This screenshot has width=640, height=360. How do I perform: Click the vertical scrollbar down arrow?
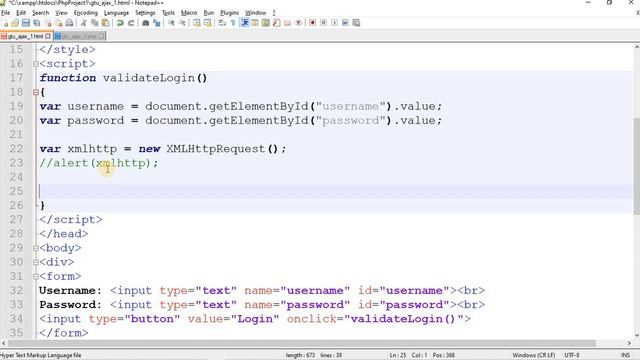pos(636,335)
